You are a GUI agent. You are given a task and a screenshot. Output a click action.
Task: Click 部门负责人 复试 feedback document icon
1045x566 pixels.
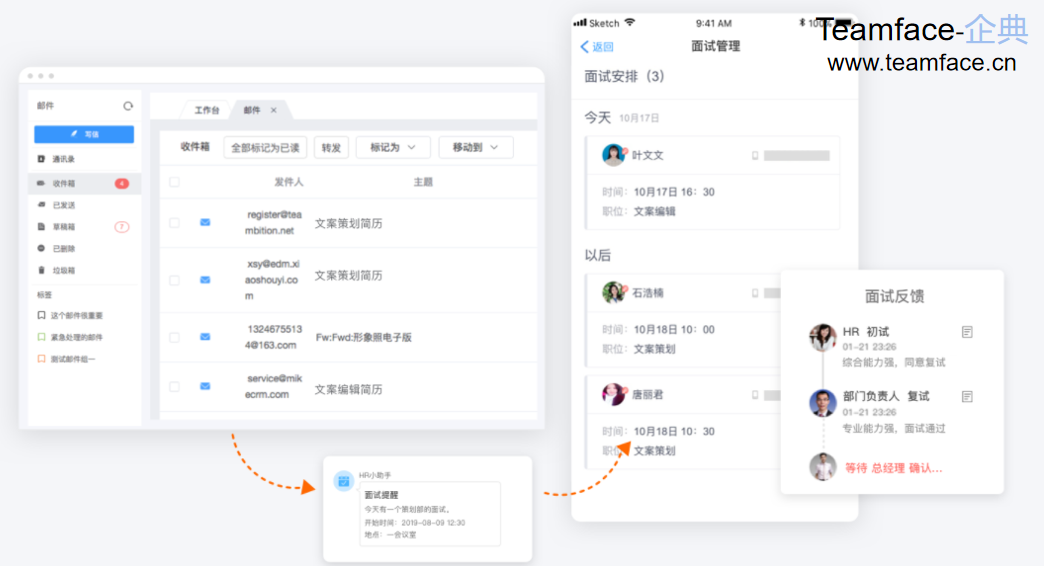(x=968, y=397)
